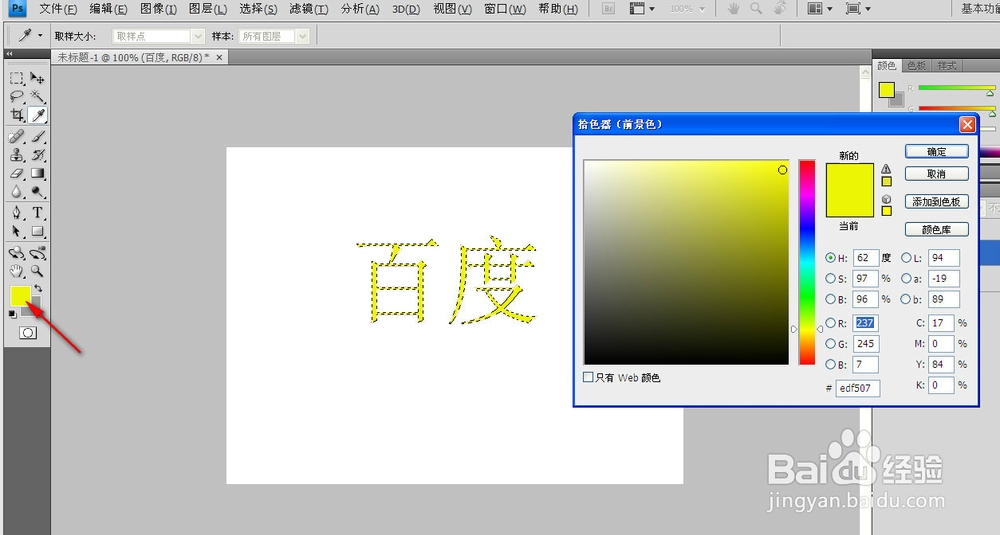This screenshot has width=1000, height=535.
Task: Select the Gradient tool
Action: (x=38, y=173)
